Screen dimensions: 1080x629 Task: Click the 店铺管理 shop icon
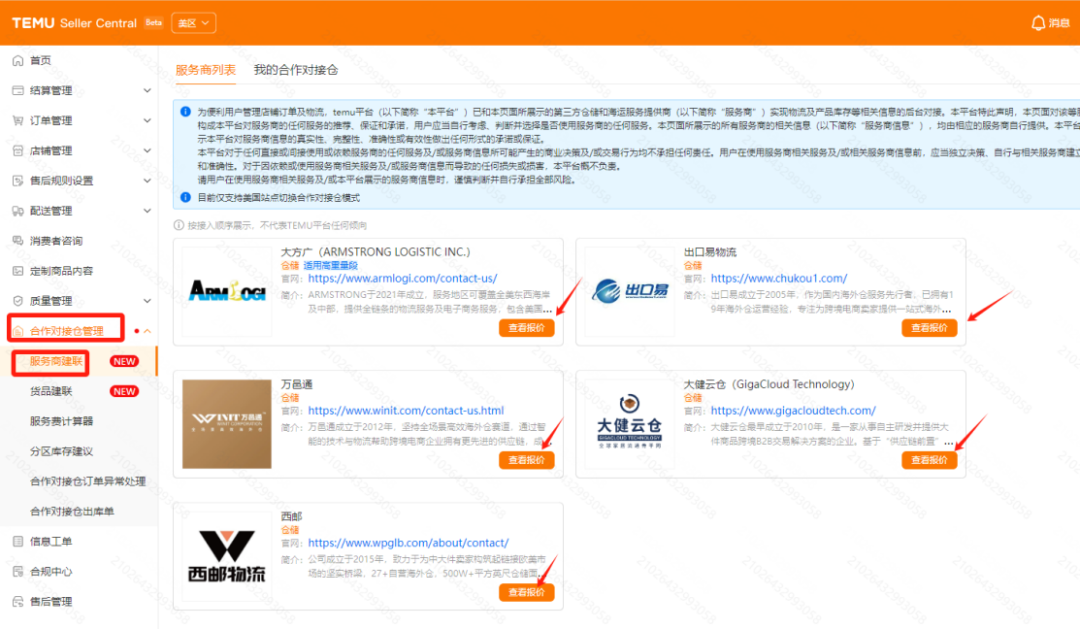(x=18, y=150)
